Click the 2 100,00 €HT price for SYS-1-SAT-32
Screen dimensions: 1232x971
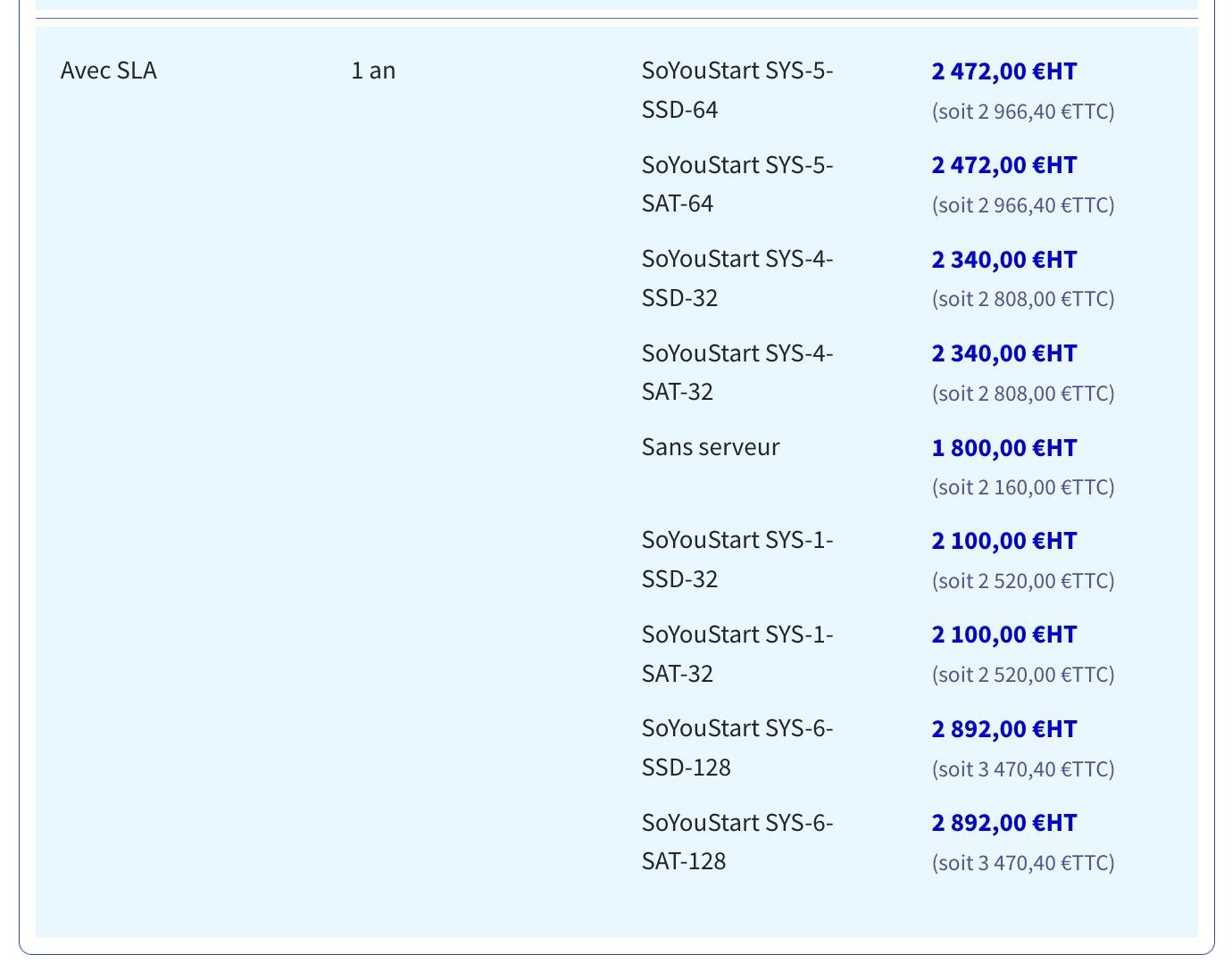(1004, 635)
